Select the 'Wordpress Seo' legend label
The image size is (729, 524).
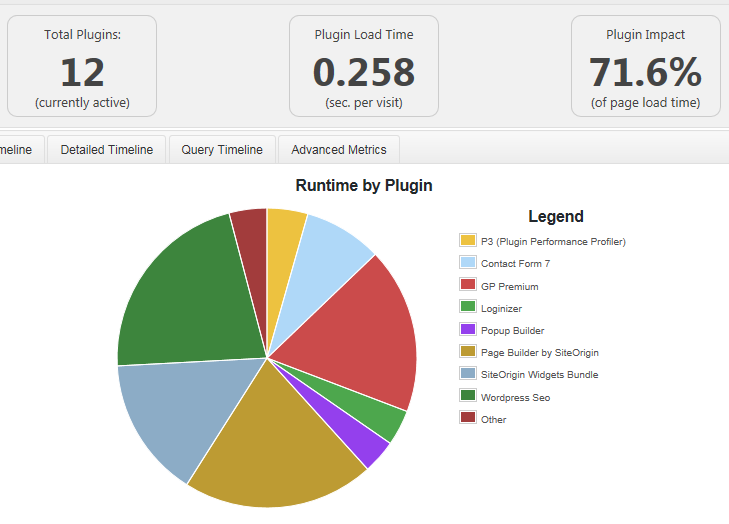(515, 398)
